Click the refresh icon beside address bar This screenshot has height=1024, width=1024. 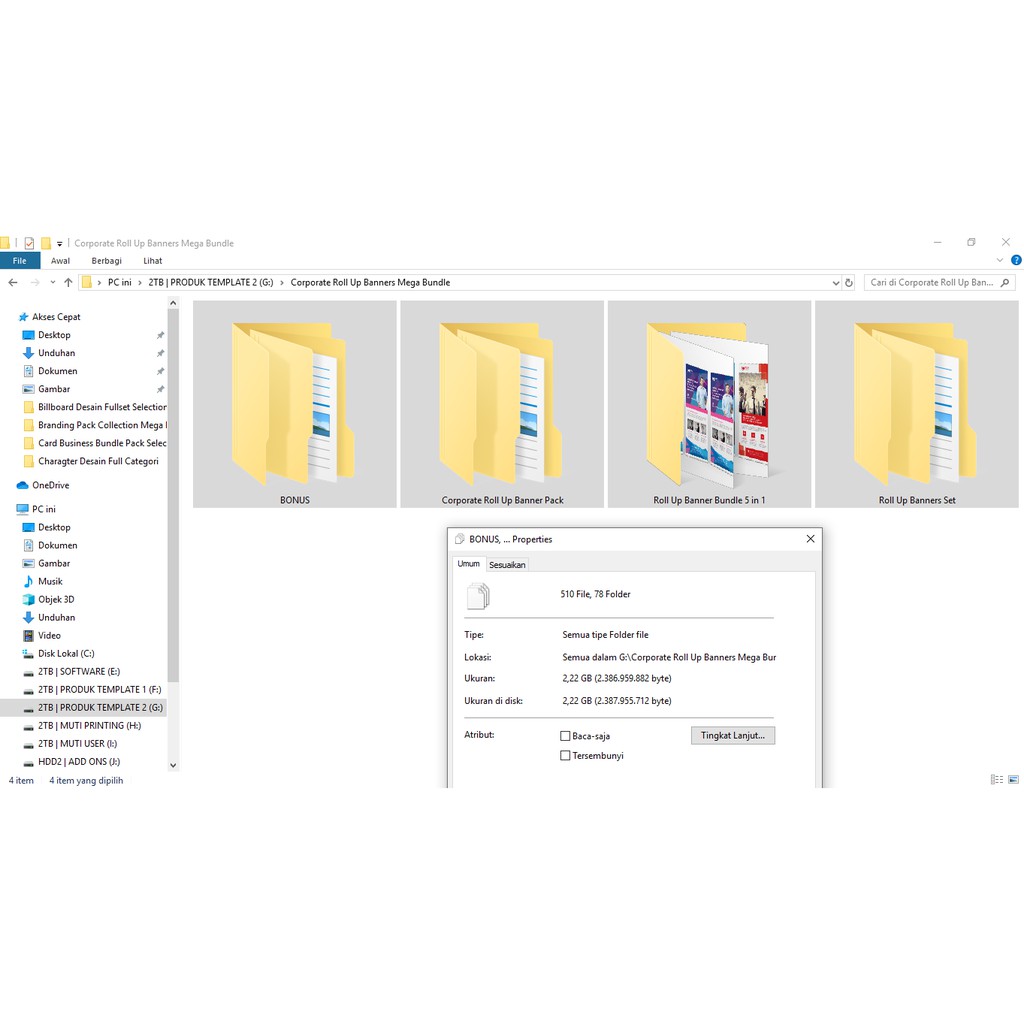tap(849, 283)
